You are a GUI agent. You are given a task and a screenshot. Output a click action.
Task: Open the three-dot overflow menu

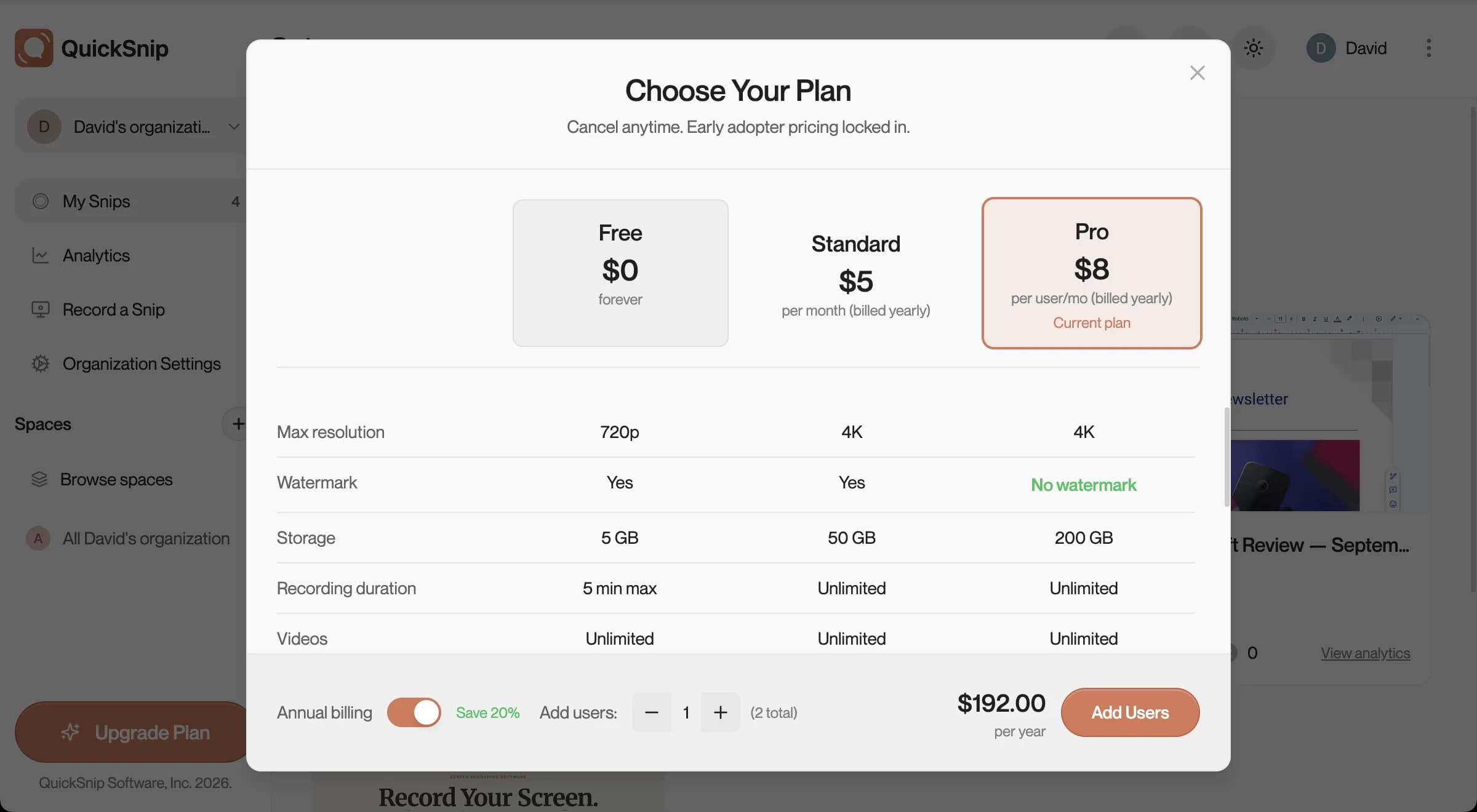coord(1428,47)
